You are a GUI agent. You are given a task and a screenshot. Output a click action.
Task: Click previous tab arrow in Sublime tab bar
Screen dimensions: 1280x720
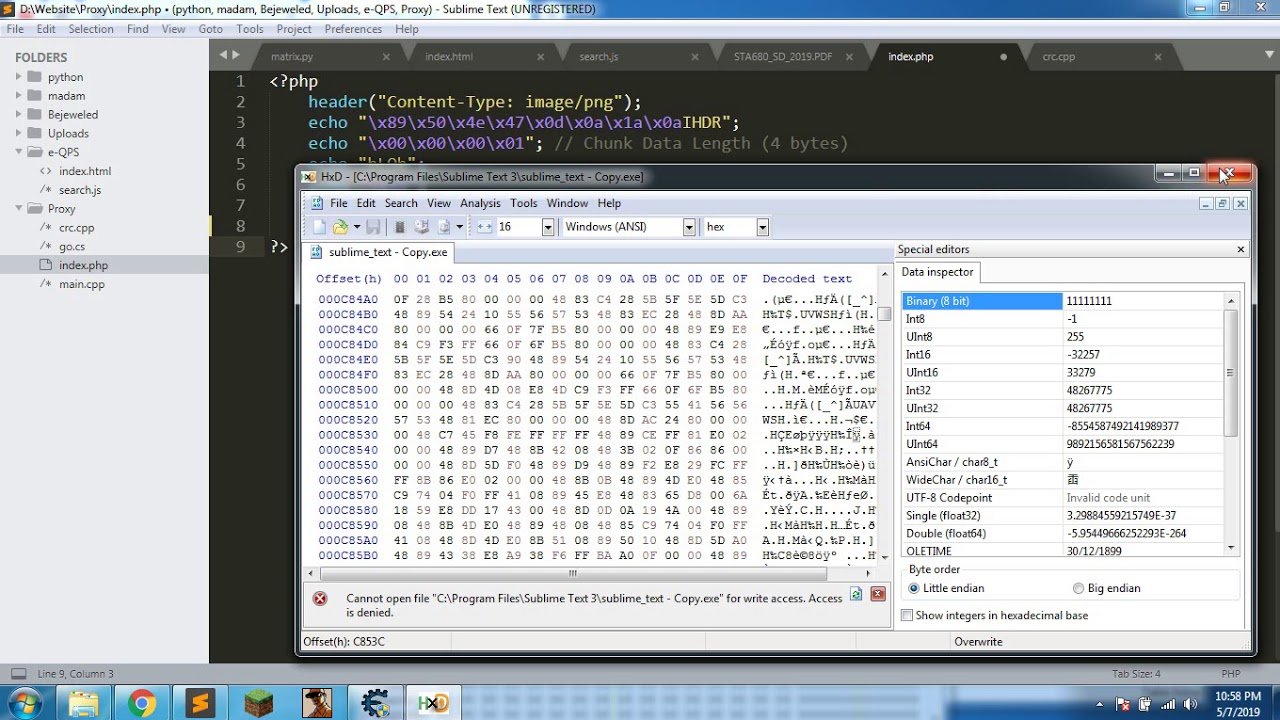coord(223,55)
